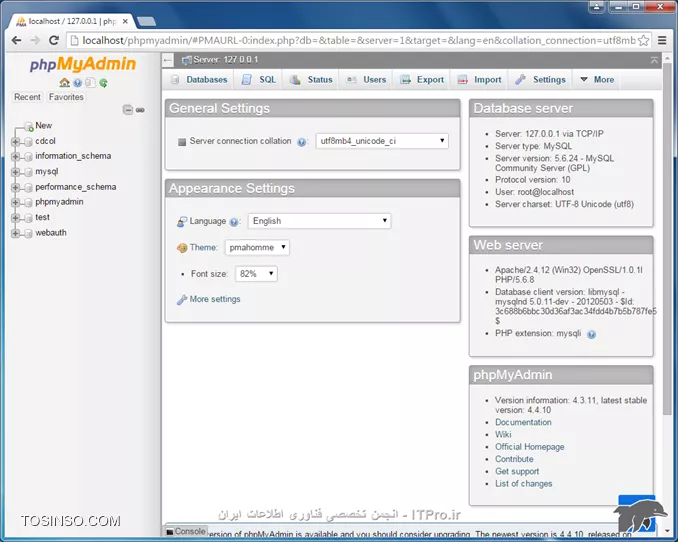Click the wrench icon beside More settings
The width and height of the screenshot is (678, 542).
pyautogui.click(x=182, y=299)
